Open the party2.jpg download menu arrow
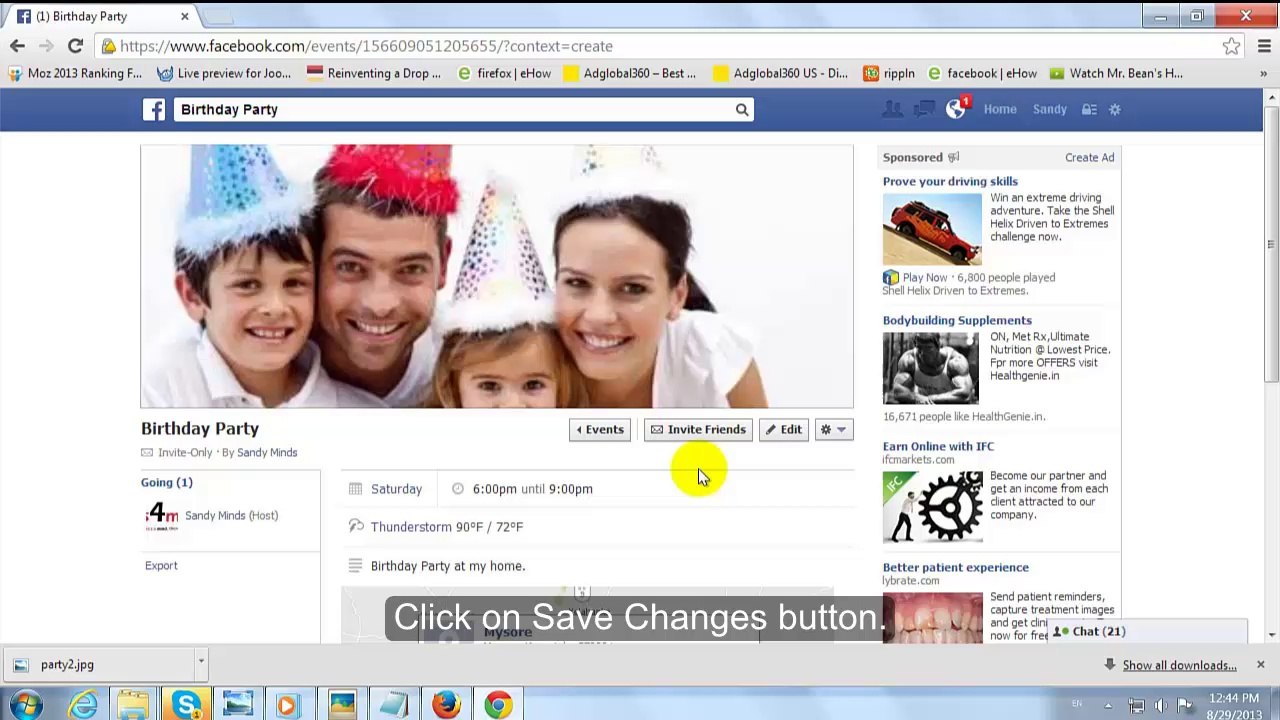This screenshot has width=1280, height=720. (200, 662)
